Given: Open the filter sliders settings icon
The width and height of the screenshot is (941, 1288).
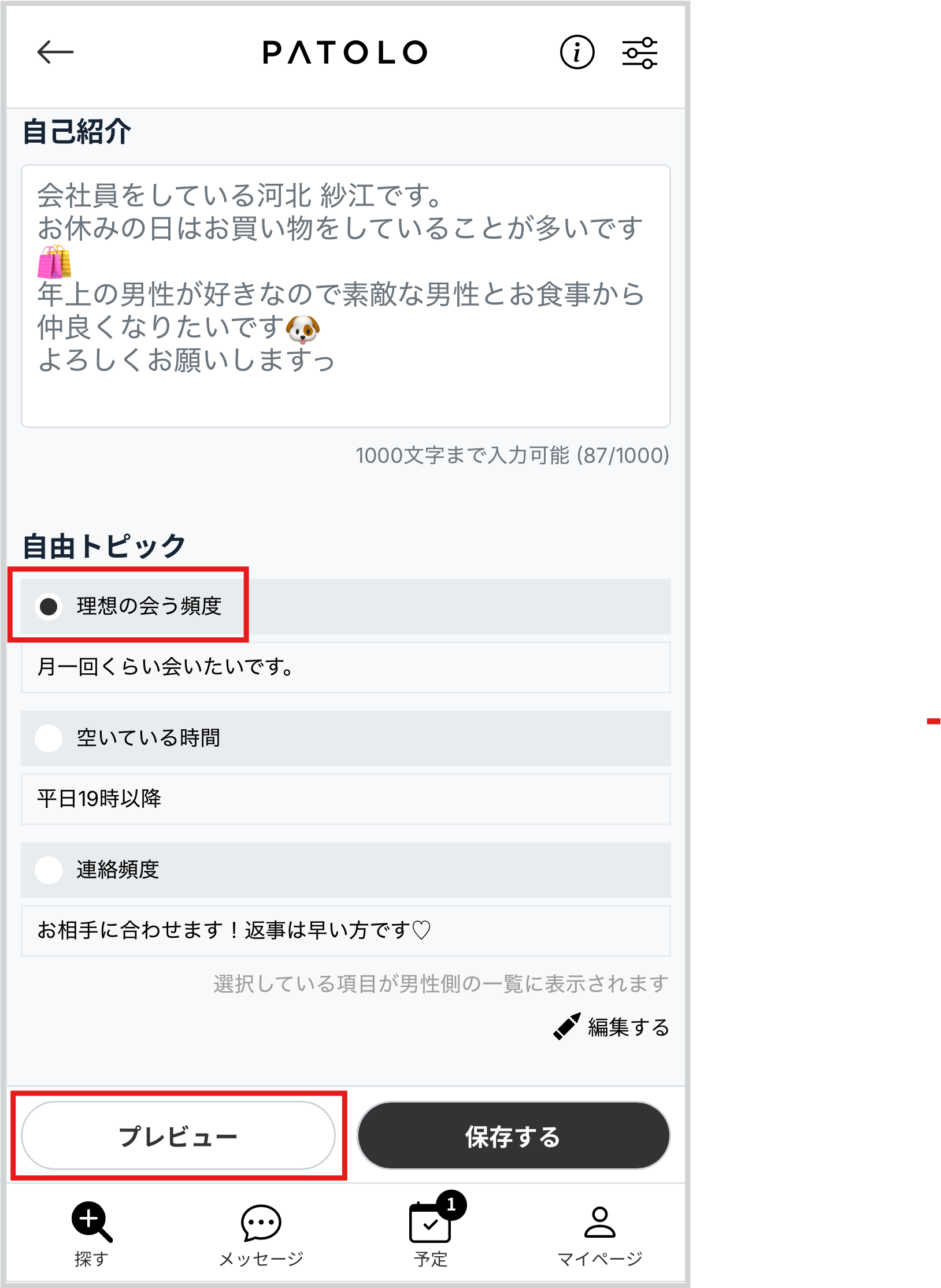Looking at the screenshot, I should (x=639, y=53).
